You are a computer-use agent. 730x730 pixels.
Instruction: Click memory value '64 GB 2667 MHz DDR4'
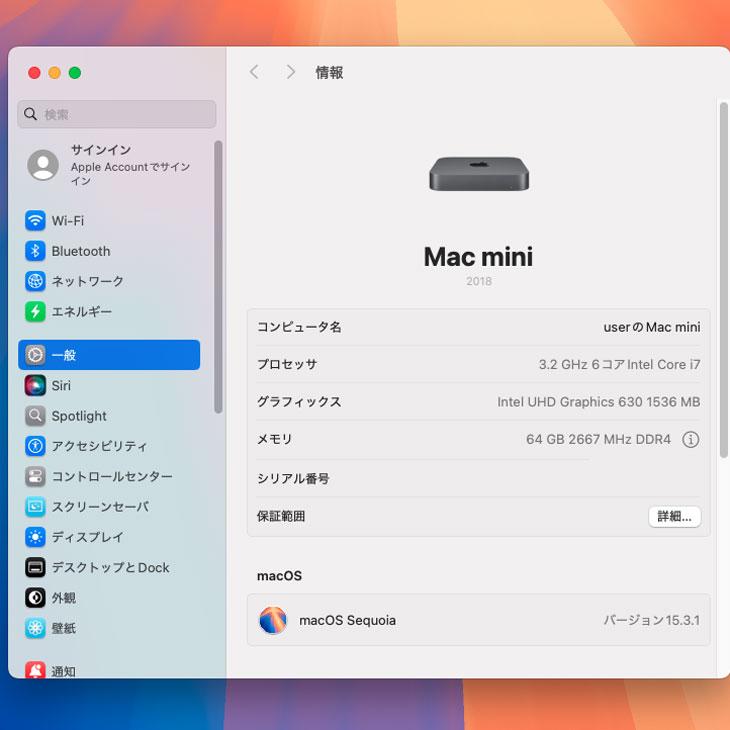(x=598, y=439)
